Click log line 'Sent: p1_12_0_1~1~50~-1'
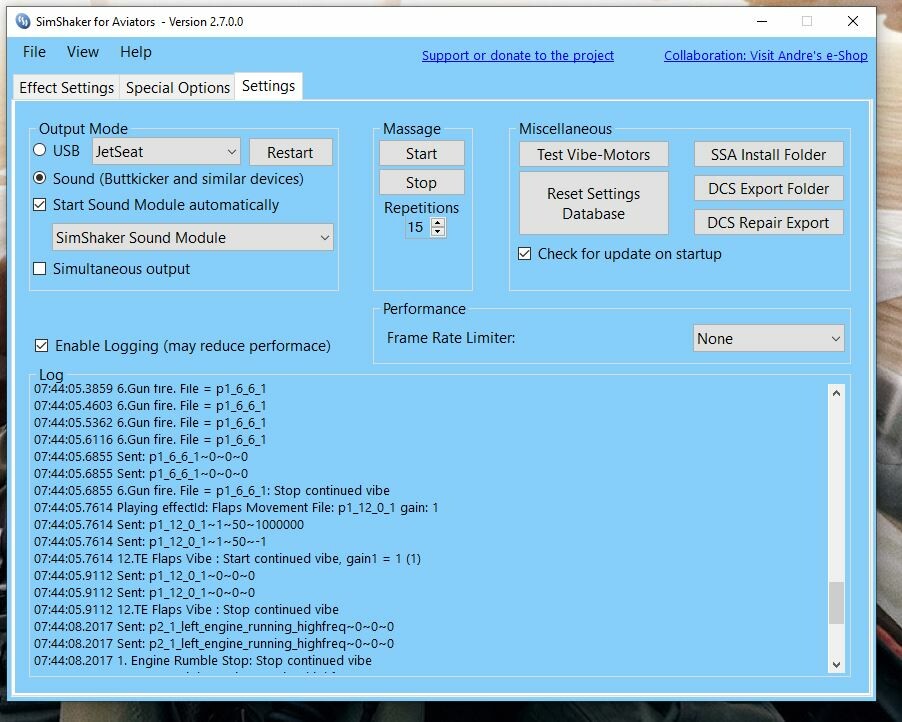The image size is (902, 722). [150, 541]
